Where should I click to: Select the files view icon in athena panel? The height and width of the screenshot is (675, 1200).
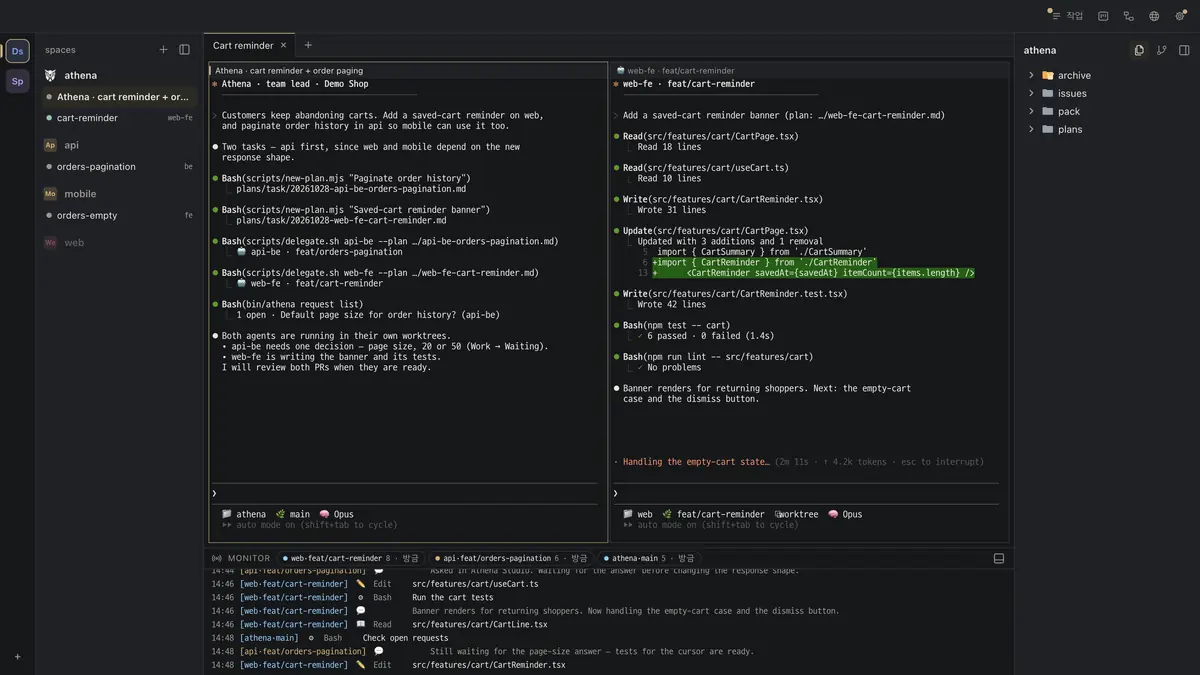click(x=1138, y=50)
